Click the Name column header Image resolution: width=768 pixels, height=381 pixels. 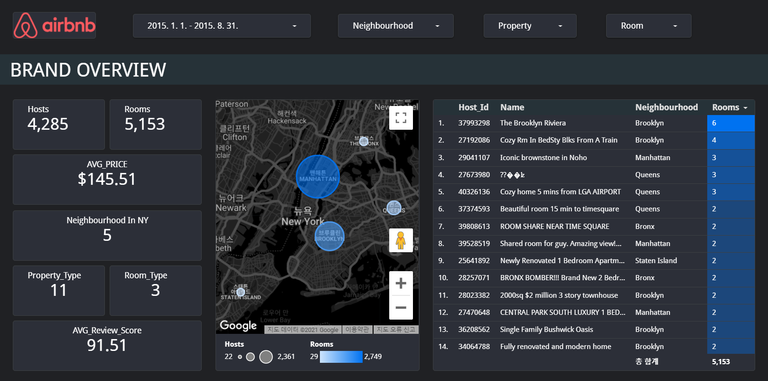512,107
